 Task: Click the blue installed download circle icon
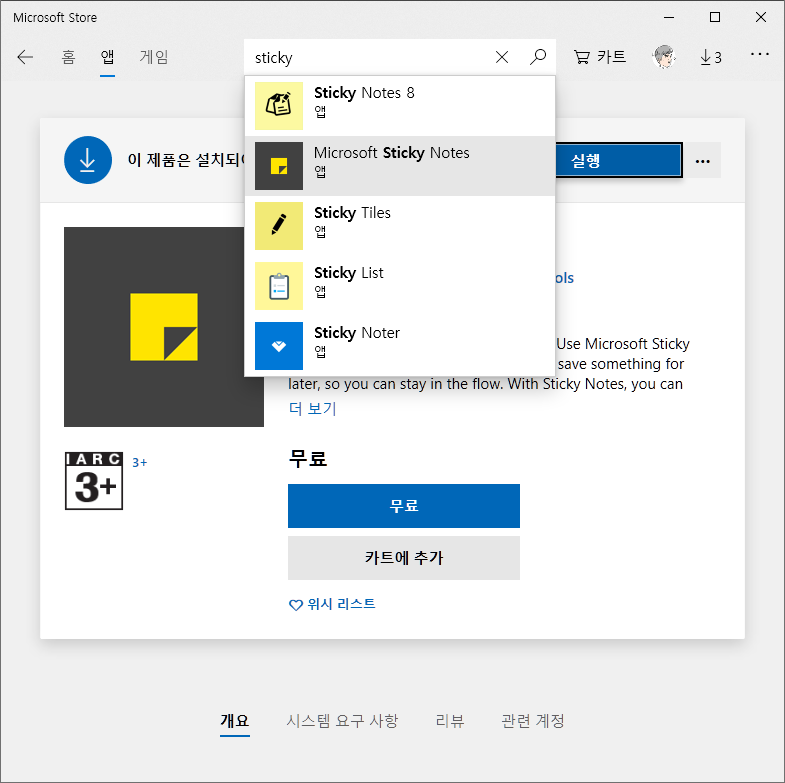tap(88, 160)
